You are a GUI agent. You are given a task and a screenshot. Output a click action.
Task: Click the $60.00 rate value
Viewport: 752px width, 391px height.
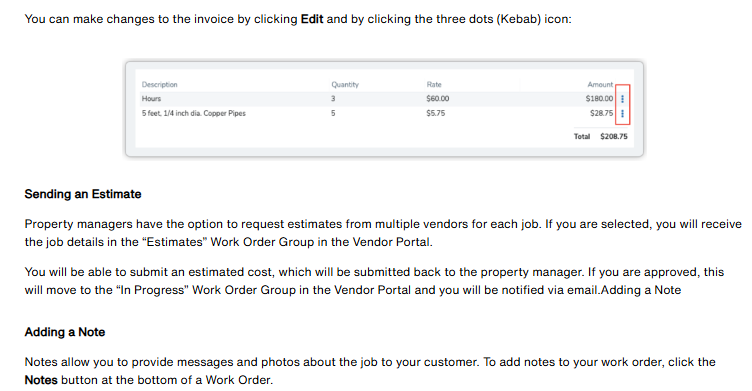[x=437, y=98]
